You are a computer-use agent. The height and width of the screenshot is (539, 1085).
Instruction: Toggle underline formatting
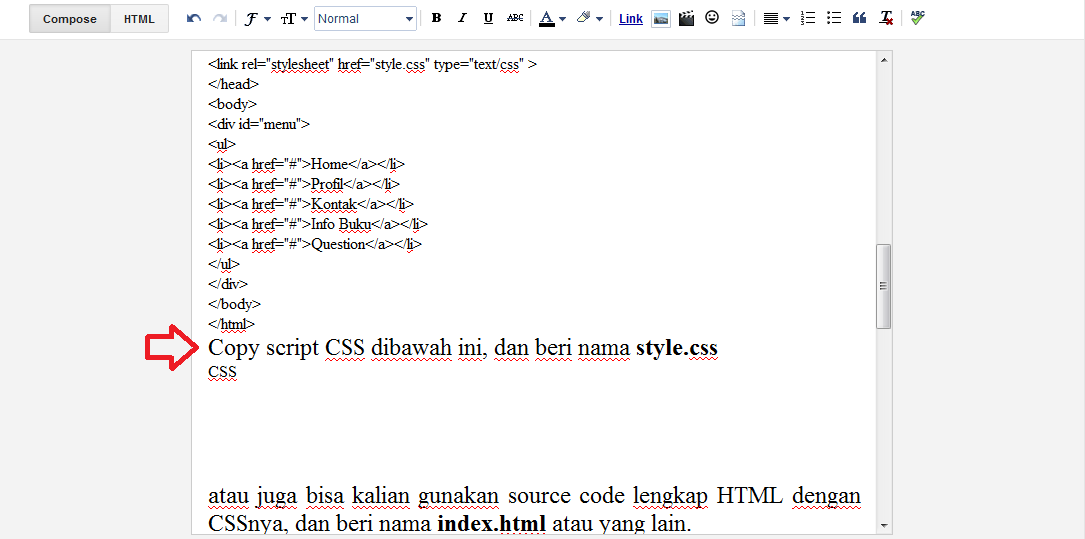[488, 19]
